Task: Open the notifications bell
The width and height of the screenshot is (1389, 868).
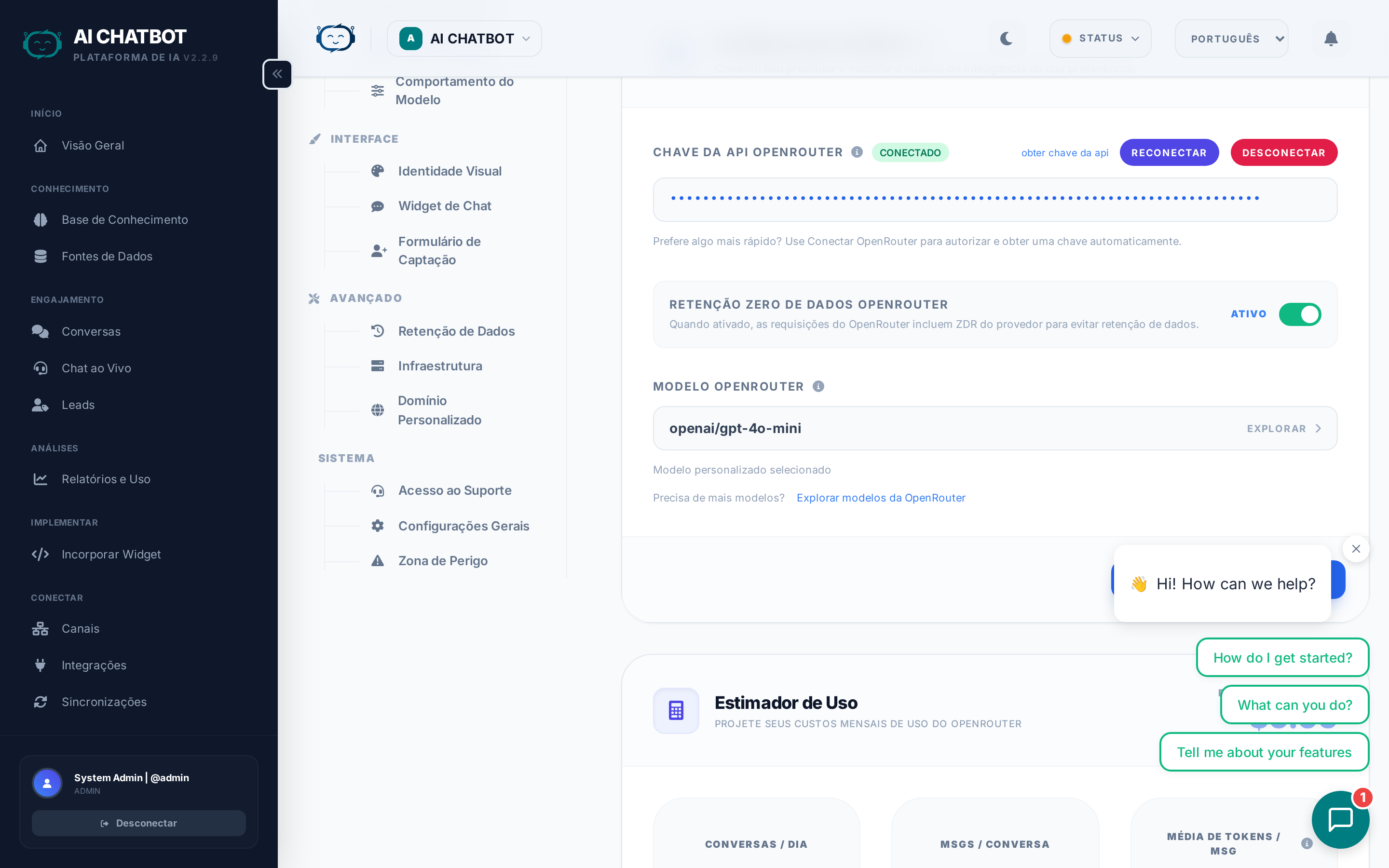Action: [1331, 39]
